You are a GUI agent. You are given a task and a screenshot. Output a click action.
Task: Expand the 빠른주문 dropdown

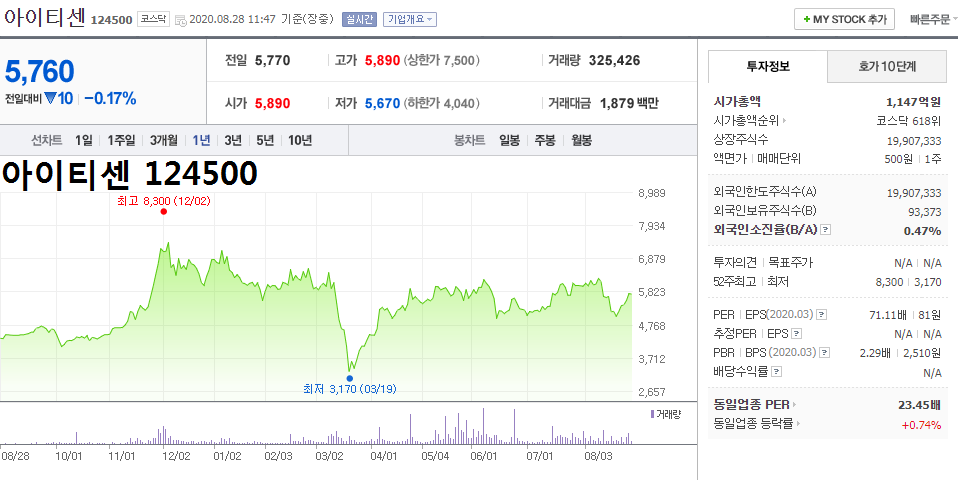[x=933, y=20]
